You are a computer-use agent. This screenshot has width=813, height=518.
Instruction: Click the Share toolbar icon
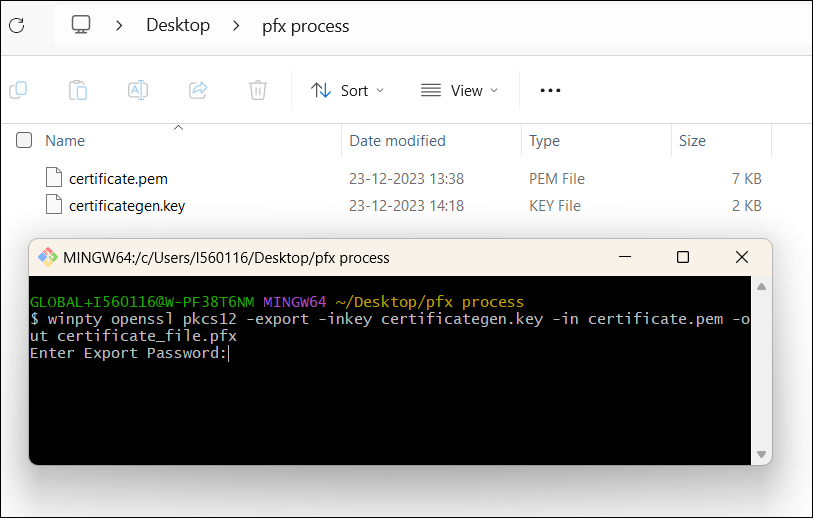coord(198,90)
